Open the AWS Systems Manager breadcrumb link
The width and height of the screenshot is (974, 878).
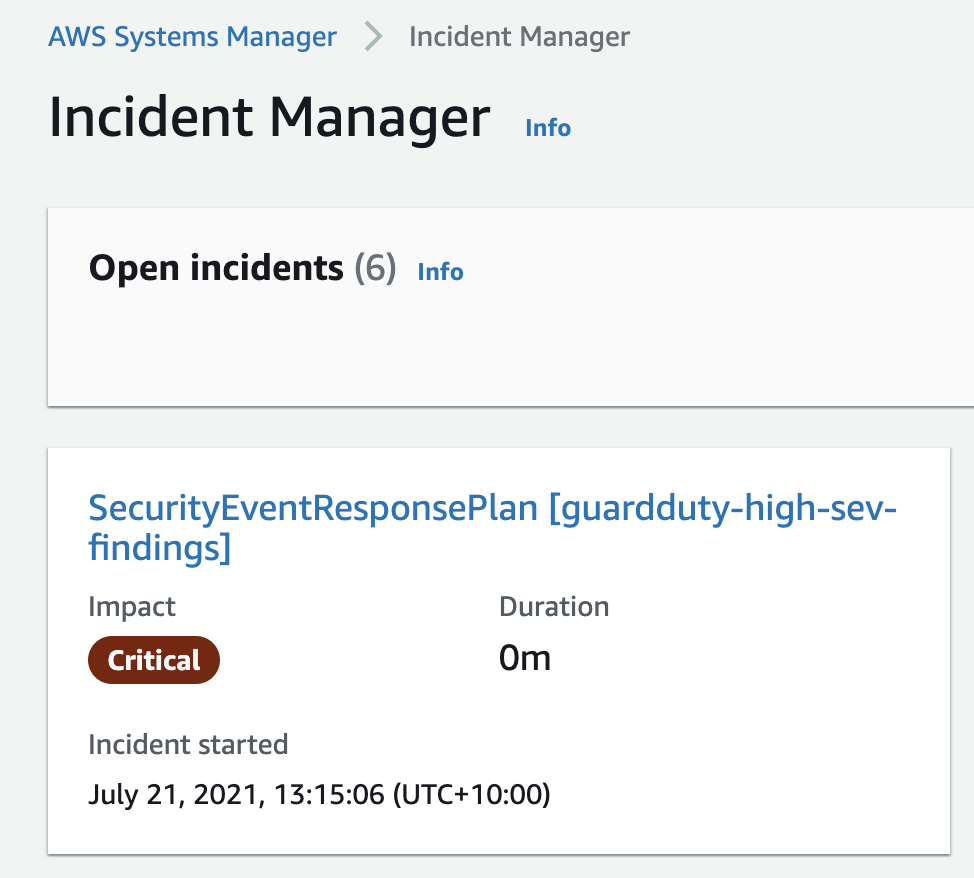[x=192, y=36]
